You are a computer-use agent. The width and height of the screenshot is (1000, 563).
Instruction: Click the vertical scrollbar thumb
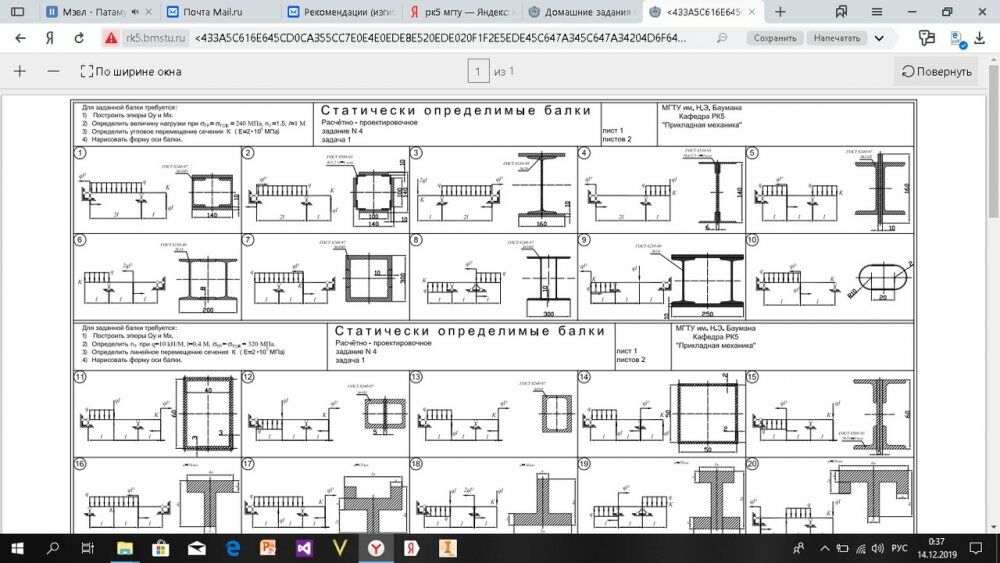pyautogui.click(x=994, y=140)
